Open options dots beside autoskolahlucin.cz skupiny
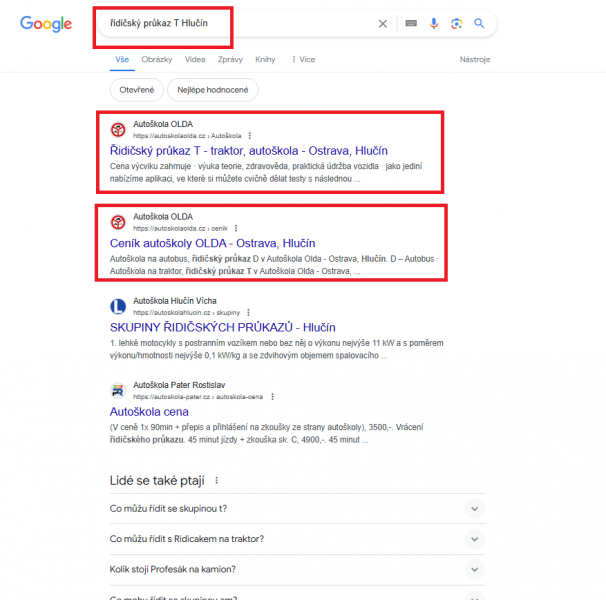This screenshot has width=606, height=600. coord(249,312)
